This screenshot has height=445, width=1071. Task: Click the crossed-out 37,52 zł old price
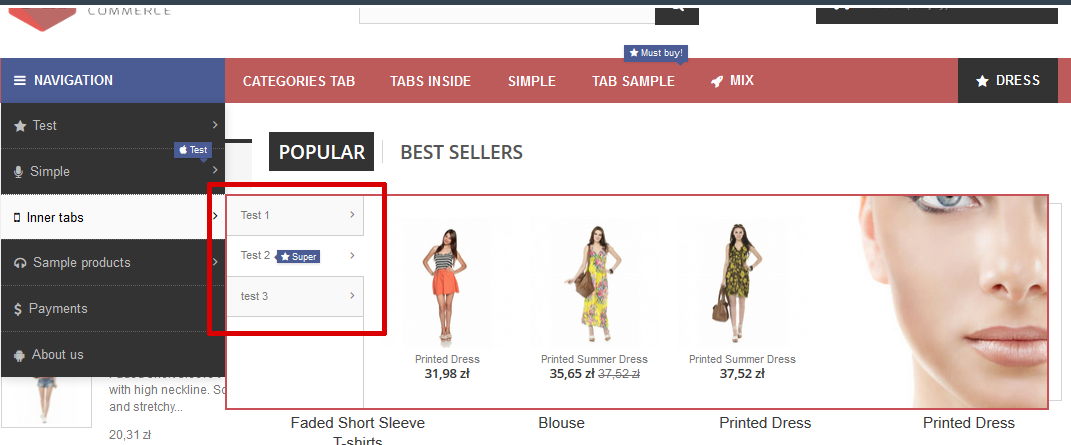[x=619, y=373]
